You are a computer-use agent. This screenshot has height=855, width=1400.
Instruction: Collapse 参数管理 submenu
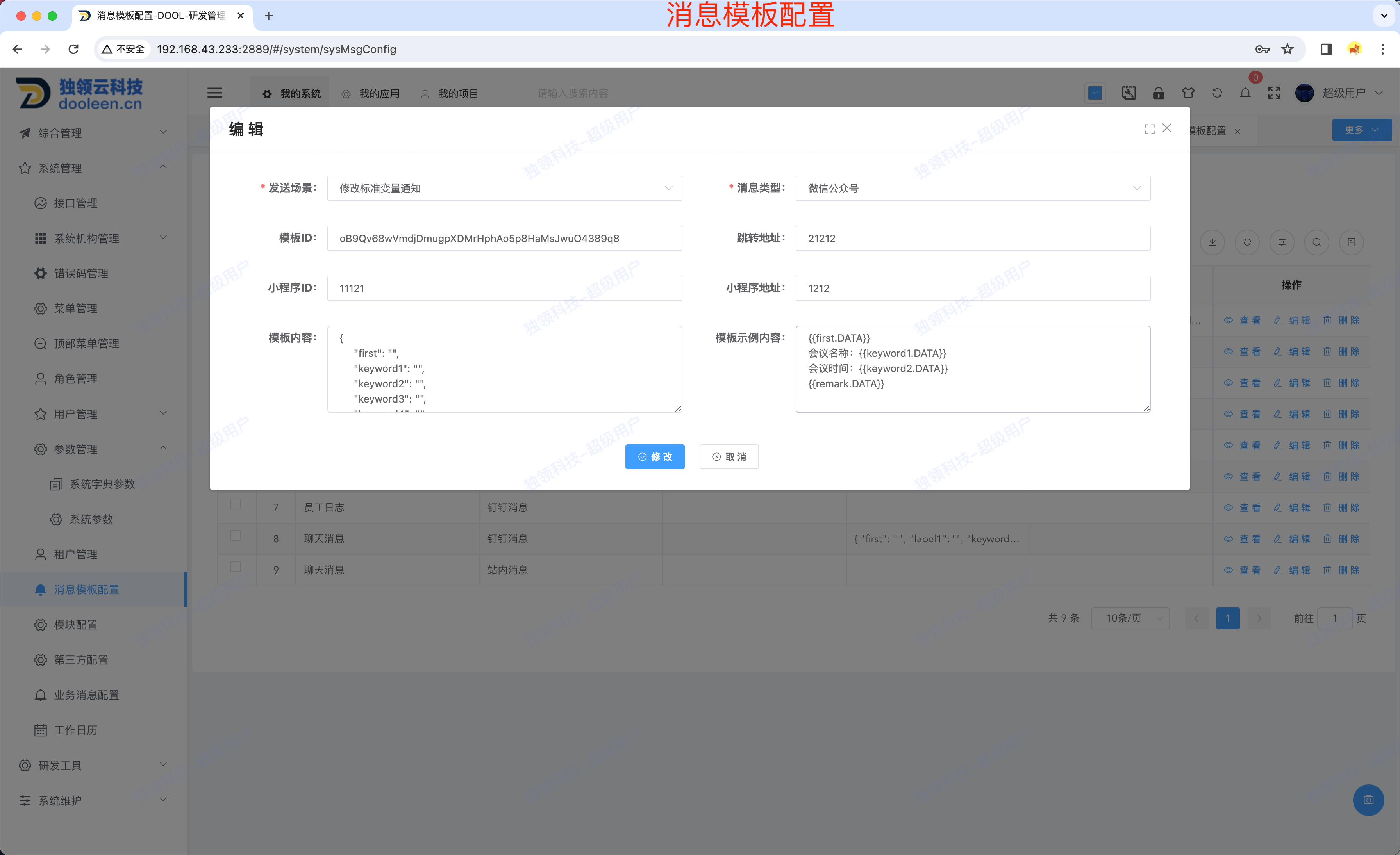click(x=94, y=449)
